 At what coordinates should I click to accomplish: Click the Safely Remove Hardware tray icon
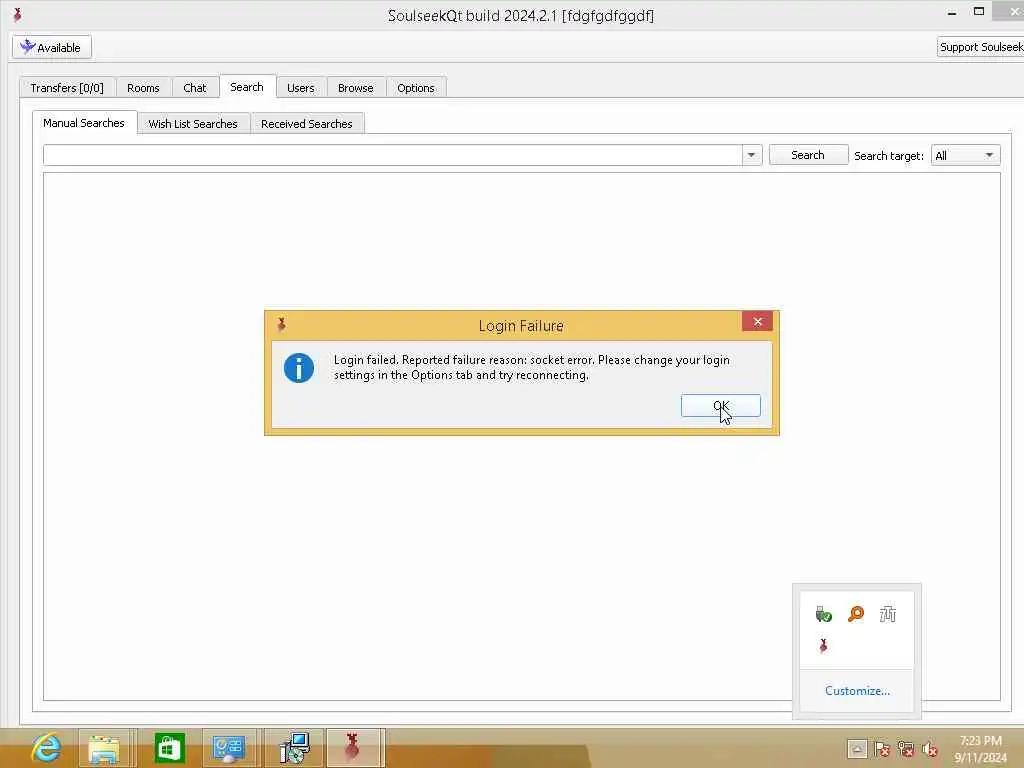coord(824,614)
